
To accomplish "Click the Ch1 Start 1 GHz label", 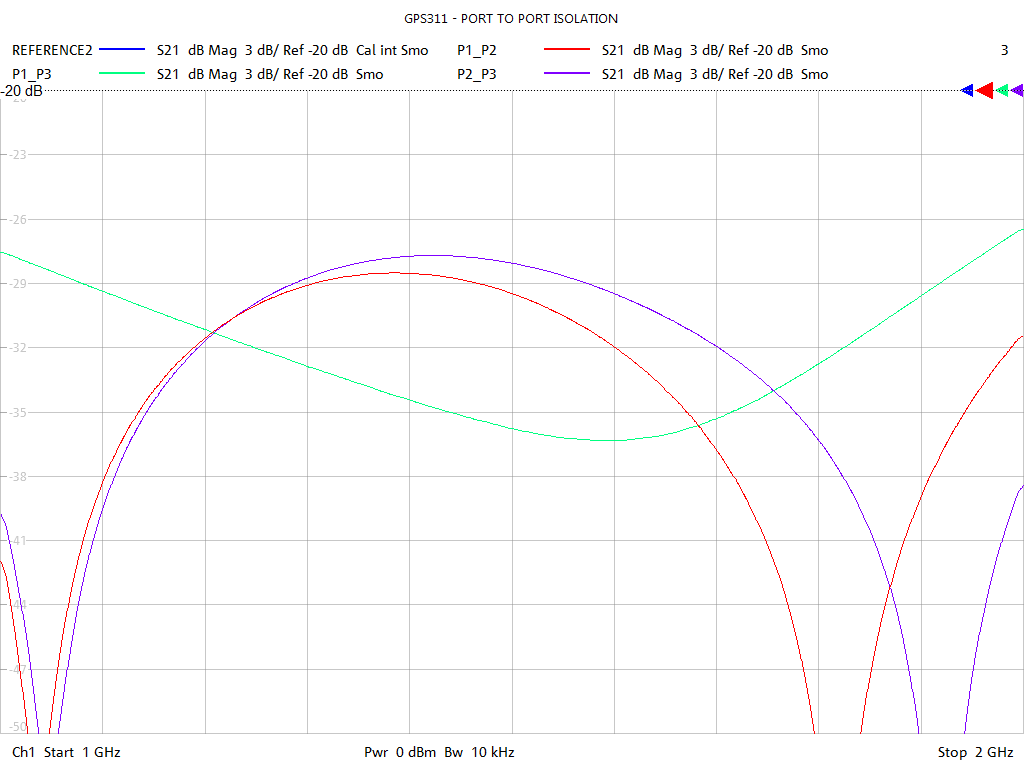I will coord(66,752).
